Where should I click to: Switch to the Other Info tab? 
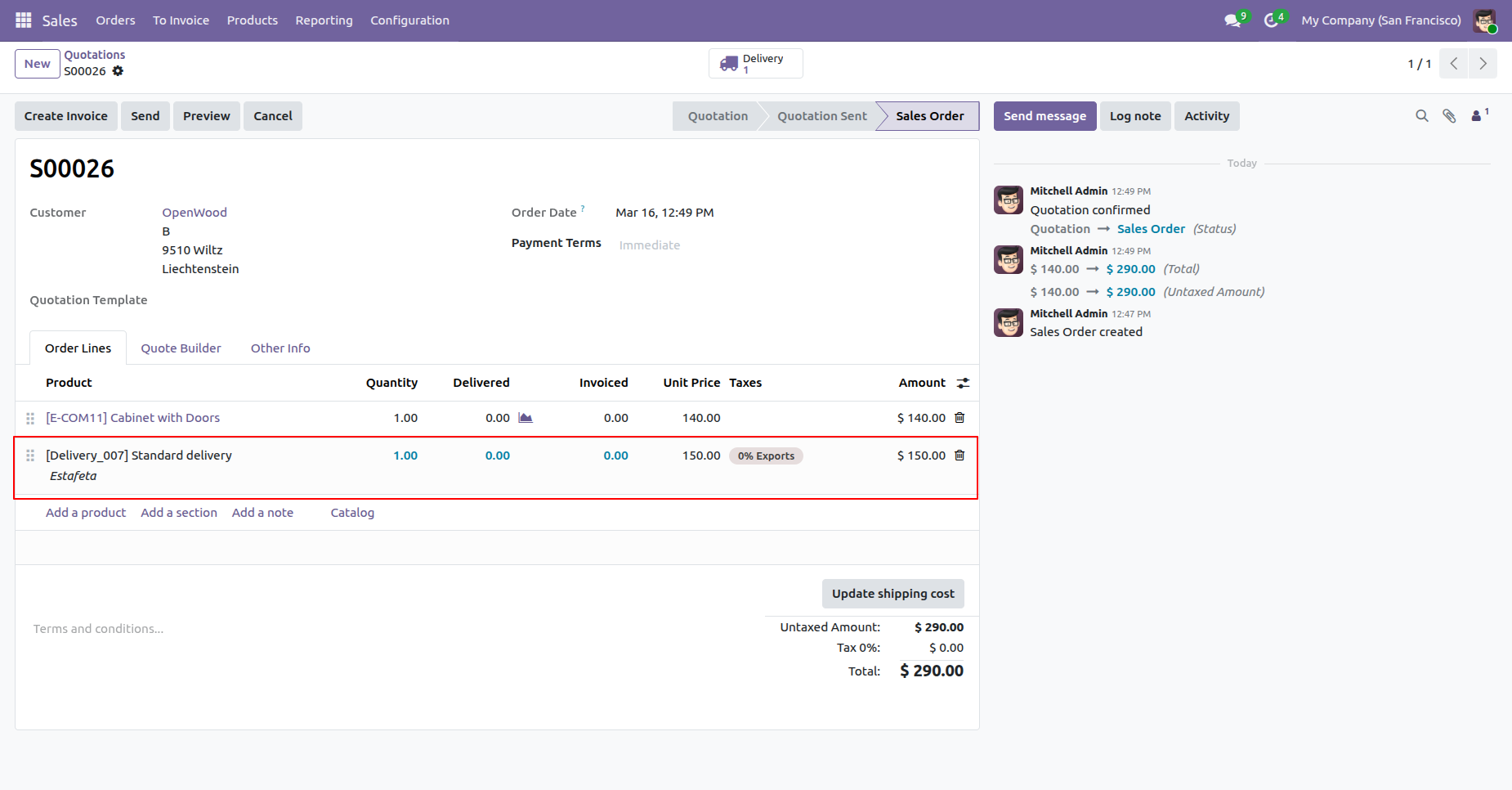tap(280, 348)
